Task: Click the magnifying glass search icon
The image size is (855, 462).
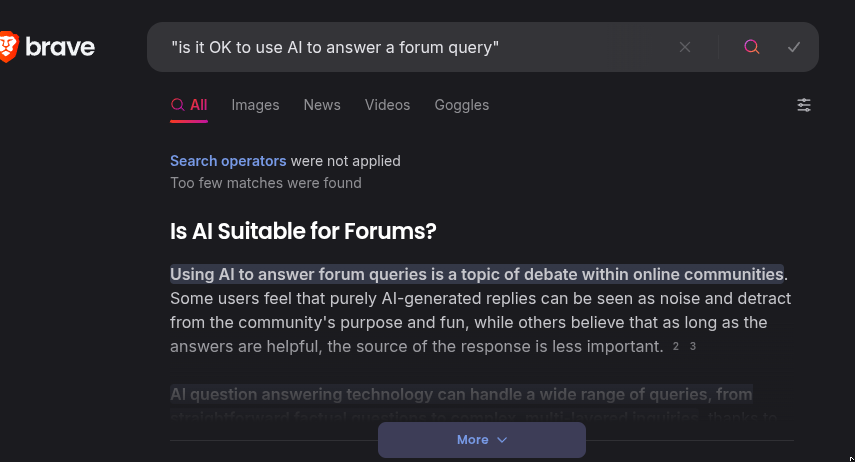Action: tap(752, 47)
